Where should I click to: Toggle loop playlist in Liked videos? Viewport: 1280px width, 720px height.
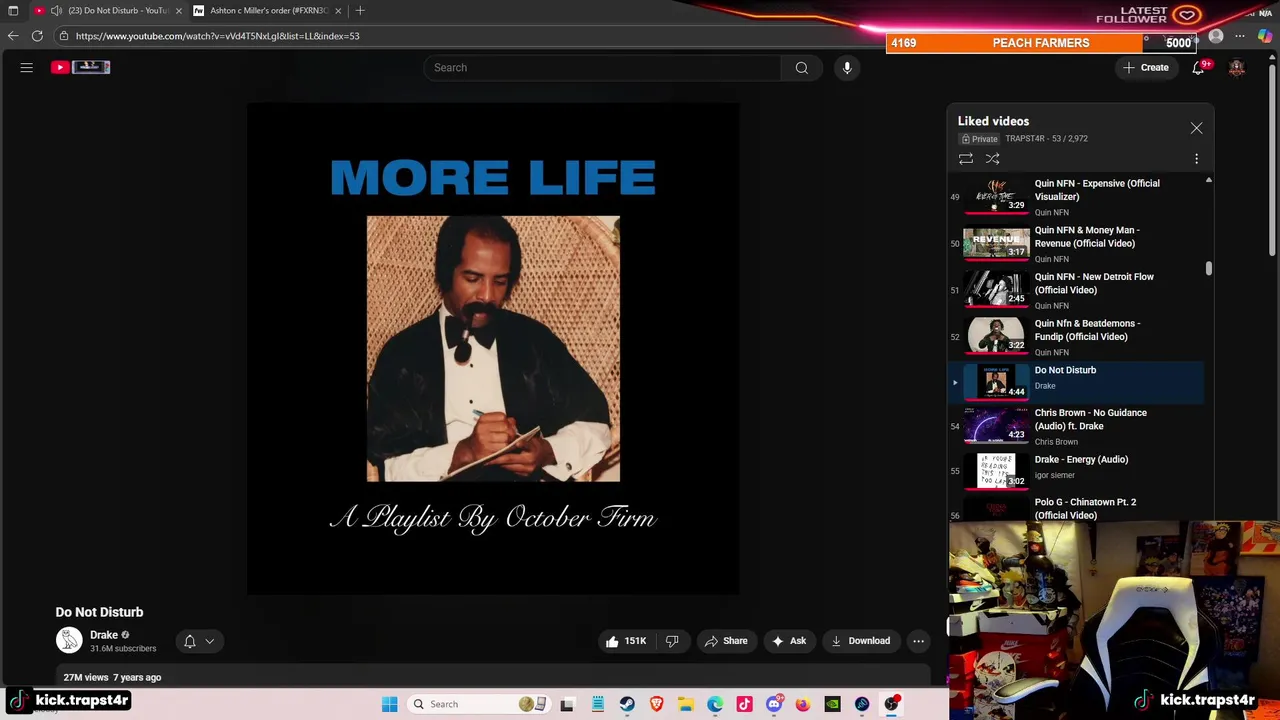coord(966,159)
